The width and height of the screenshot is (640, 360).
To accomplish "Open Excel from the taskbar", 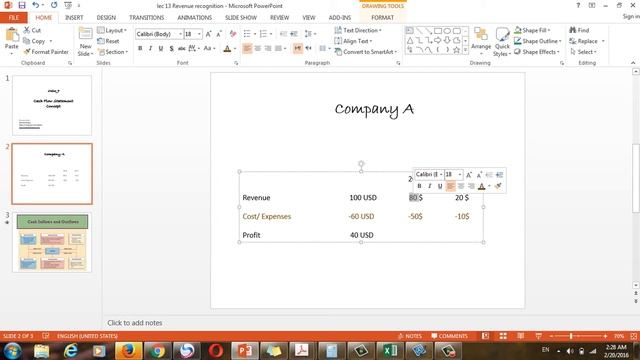I will 389,351.
